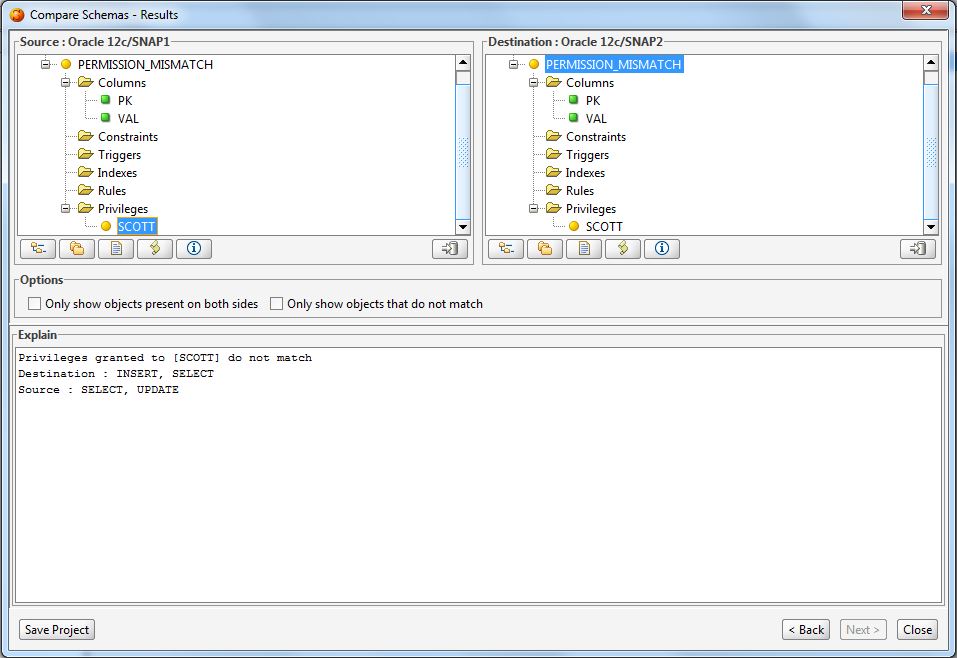The width and height of the screenshot is (957, 658).
Task: Collapse PERMISSION_MISMATCH node in Destination tree
Action: tap(513, 64)
